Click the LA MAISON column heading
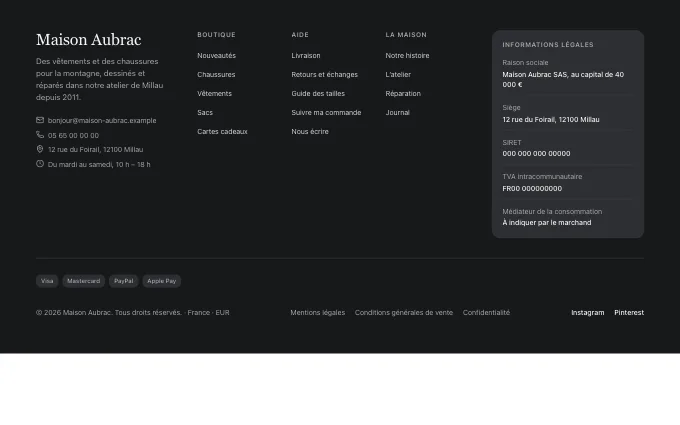Image resolution: width=680 pixels, height=425 pixels. (406, 35)
